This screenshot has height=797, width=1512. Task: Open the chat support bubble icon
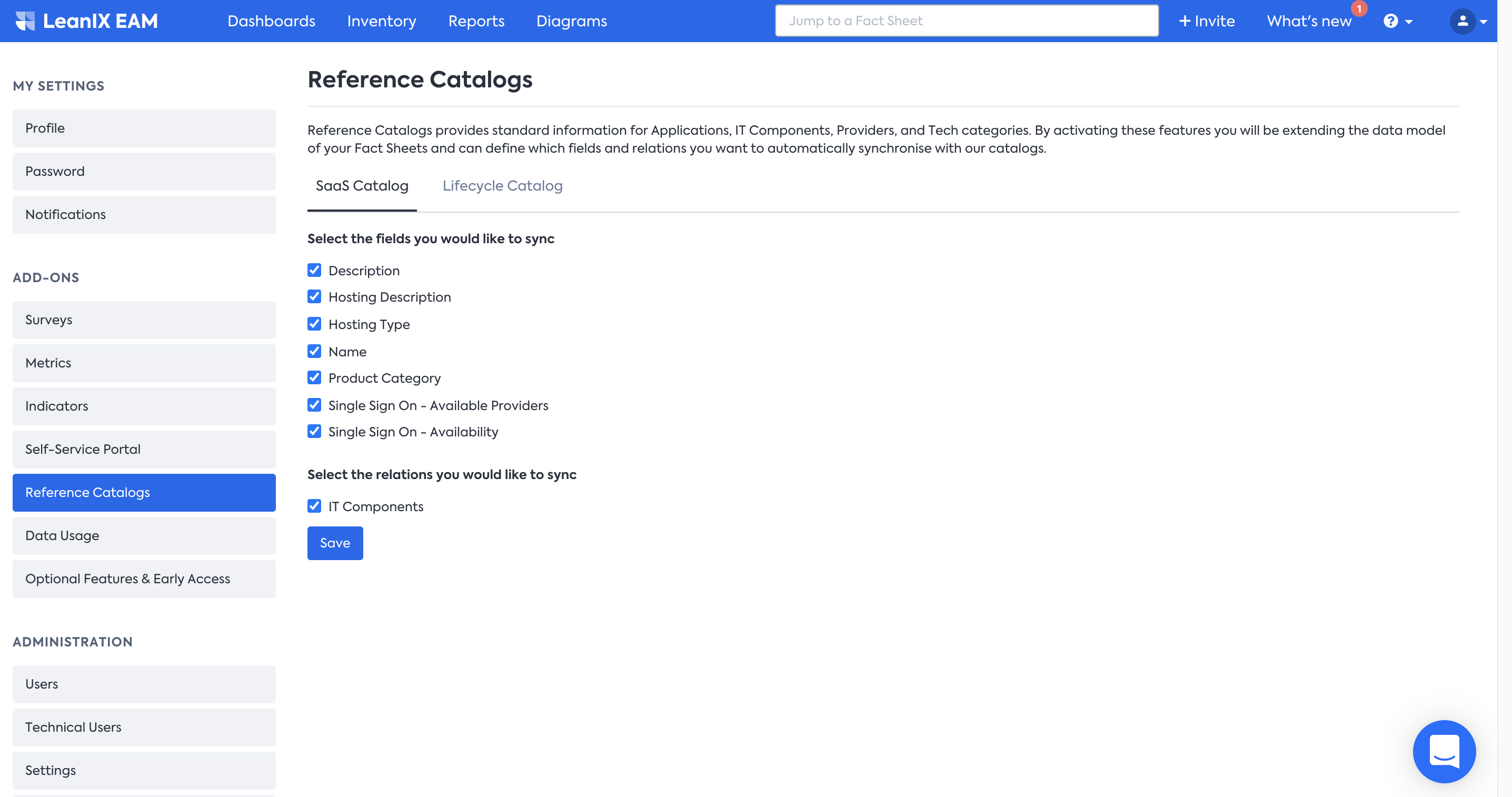[x=1444, y=751]
